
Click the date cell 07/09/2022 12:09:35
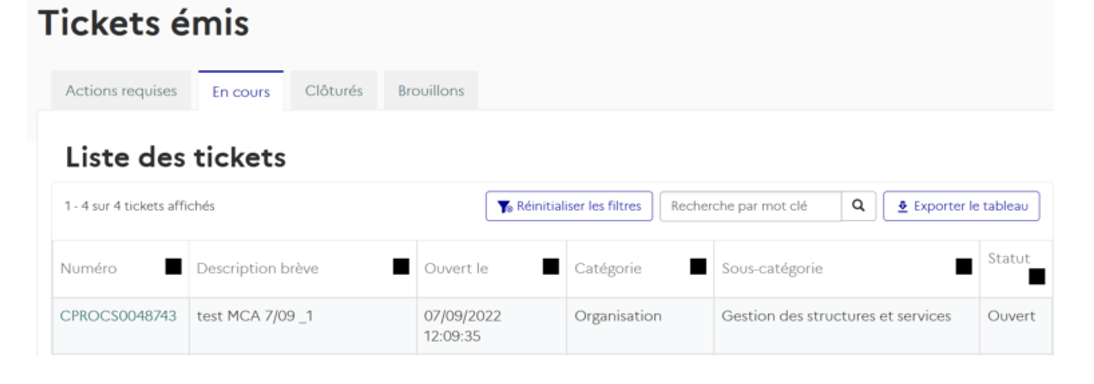pyautogui.click(x=492, y=326)
